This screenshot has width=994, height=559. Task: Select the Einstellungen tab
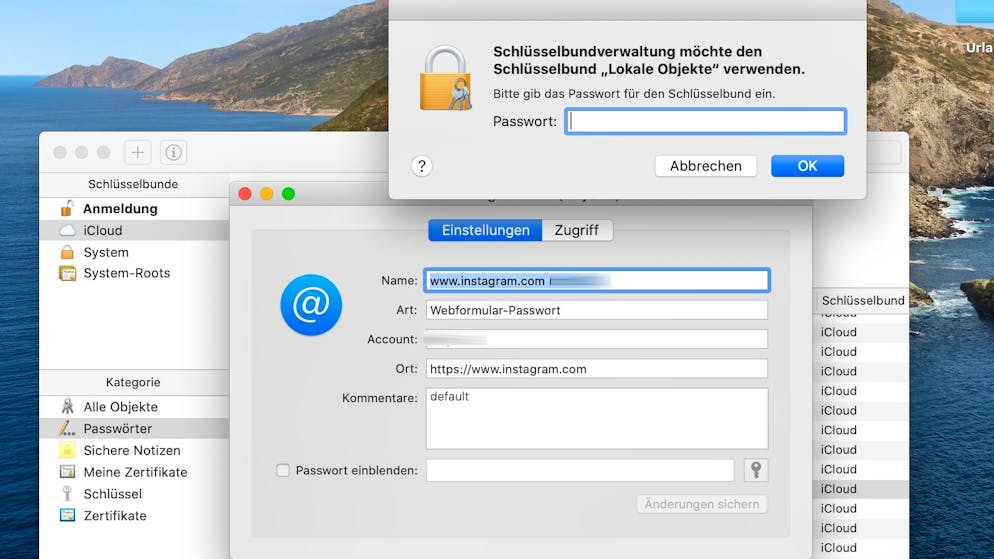coord(485,230)
